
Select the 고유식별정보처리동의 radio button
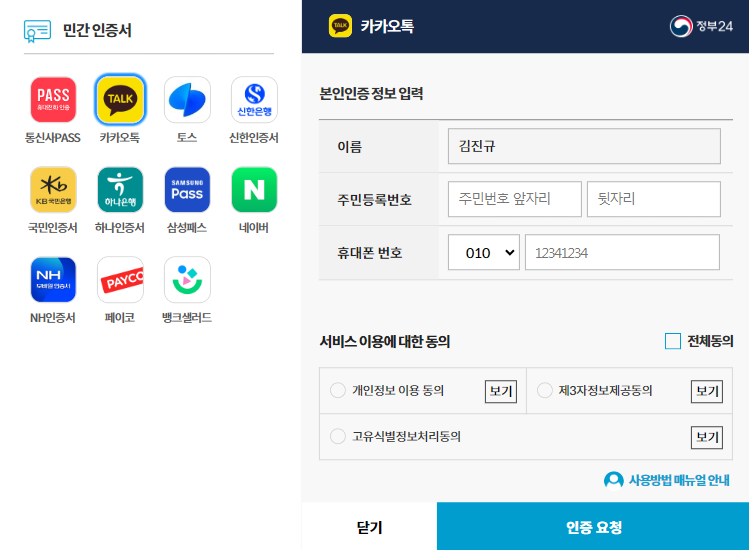pos(338,436)
